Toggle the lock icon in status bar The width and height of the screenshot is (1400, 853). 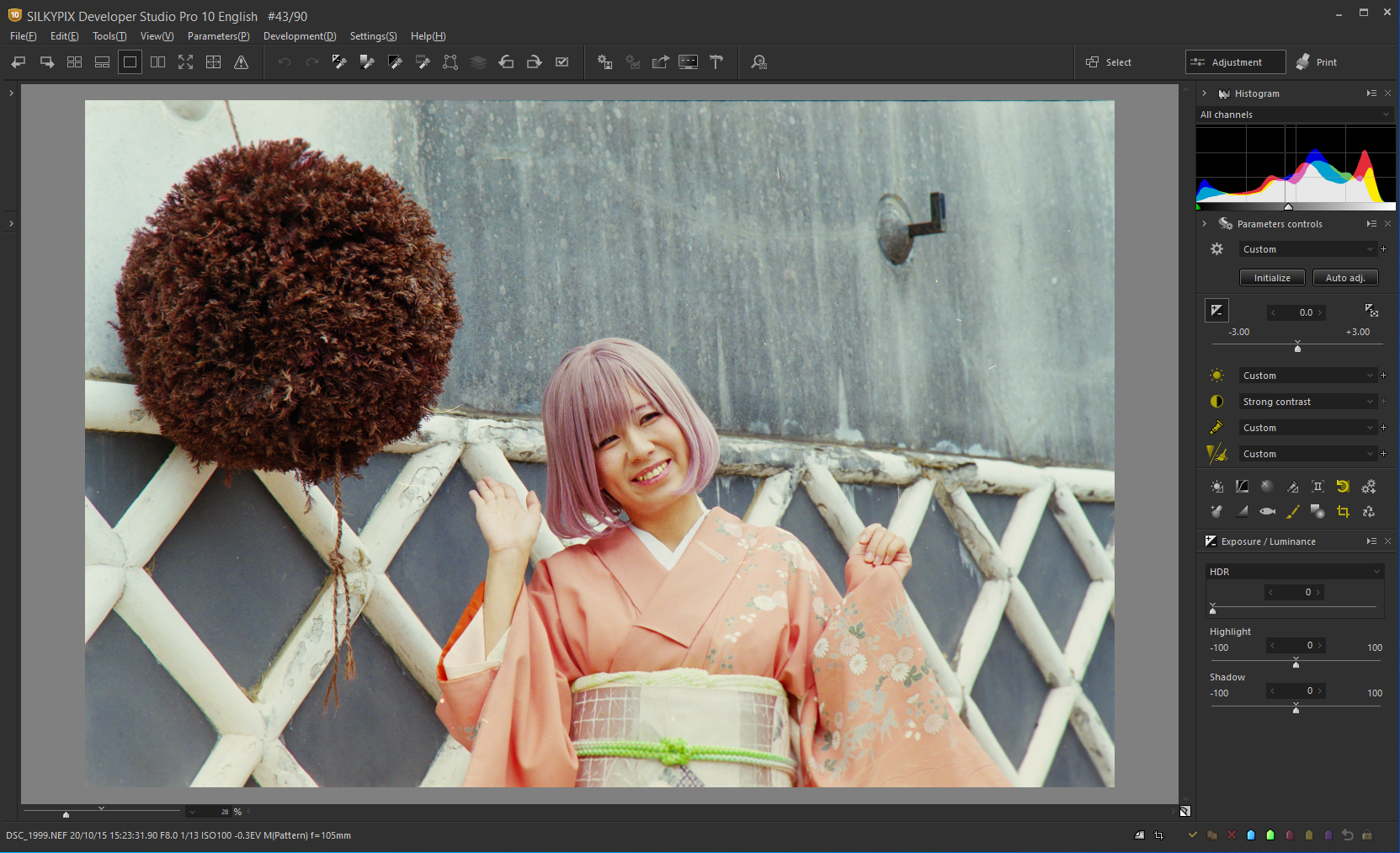pyautogui.click(x=1367, y=835)
